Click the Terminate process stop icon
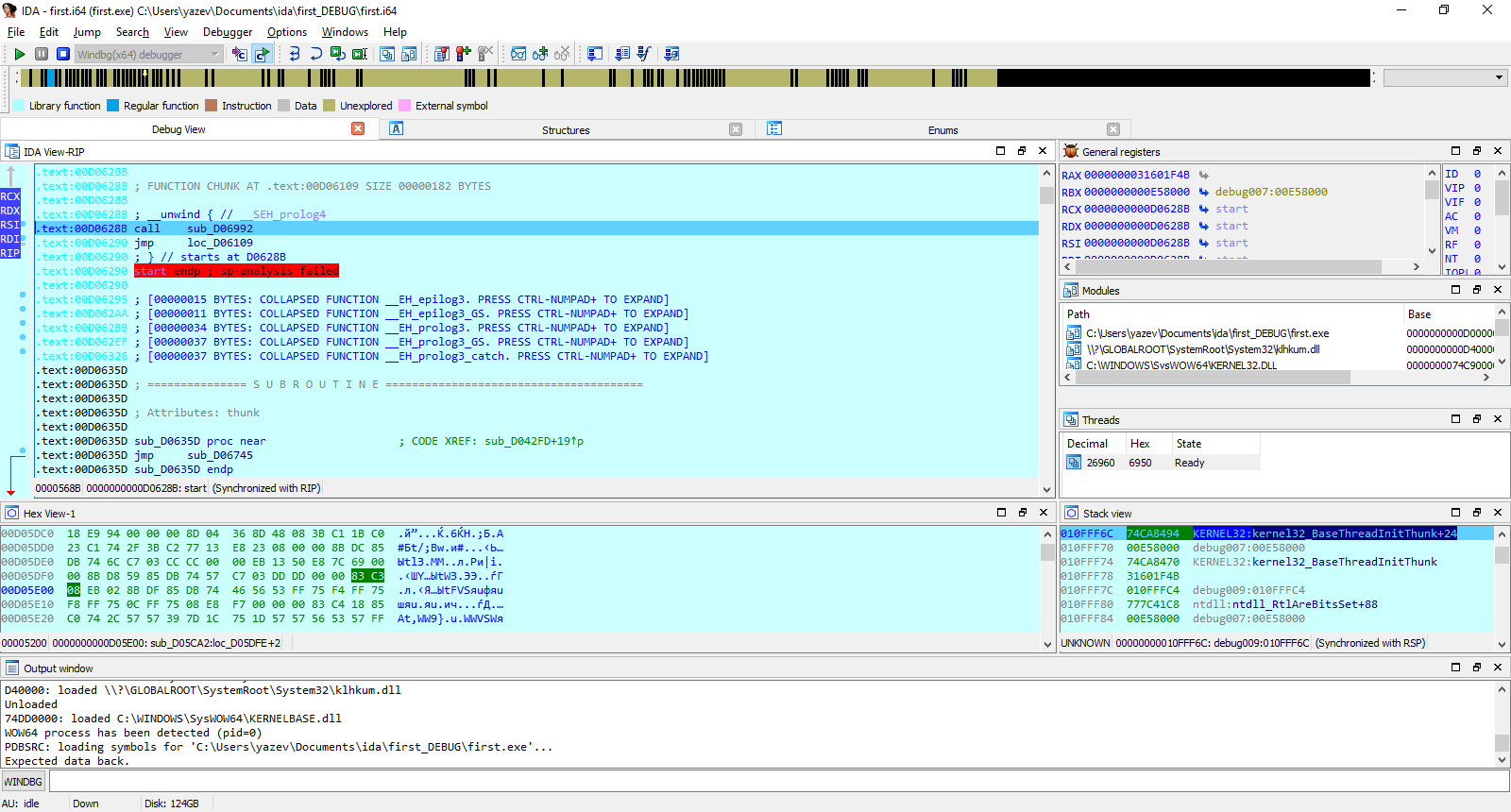The height and width of the screenshot is (812, 1511). click(62, 55)
